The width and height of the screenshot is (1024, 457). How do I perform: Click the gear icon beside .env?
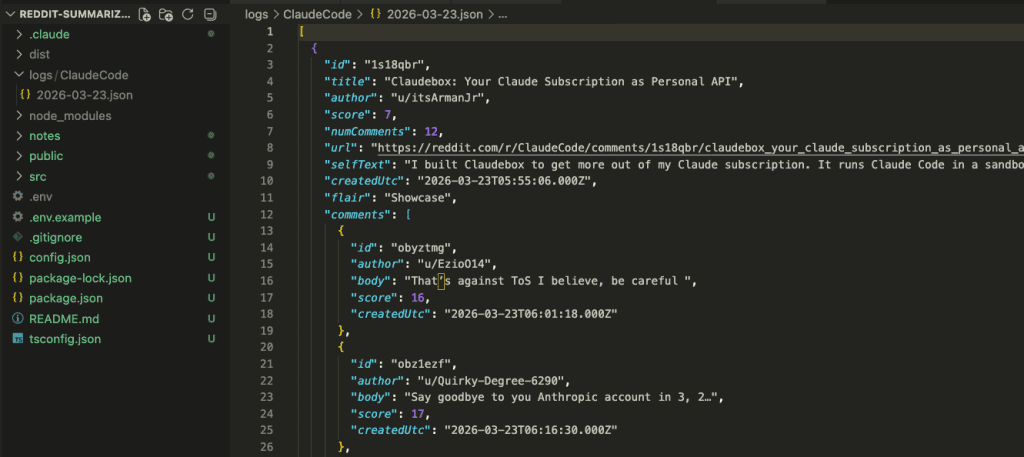click(18, 197)
